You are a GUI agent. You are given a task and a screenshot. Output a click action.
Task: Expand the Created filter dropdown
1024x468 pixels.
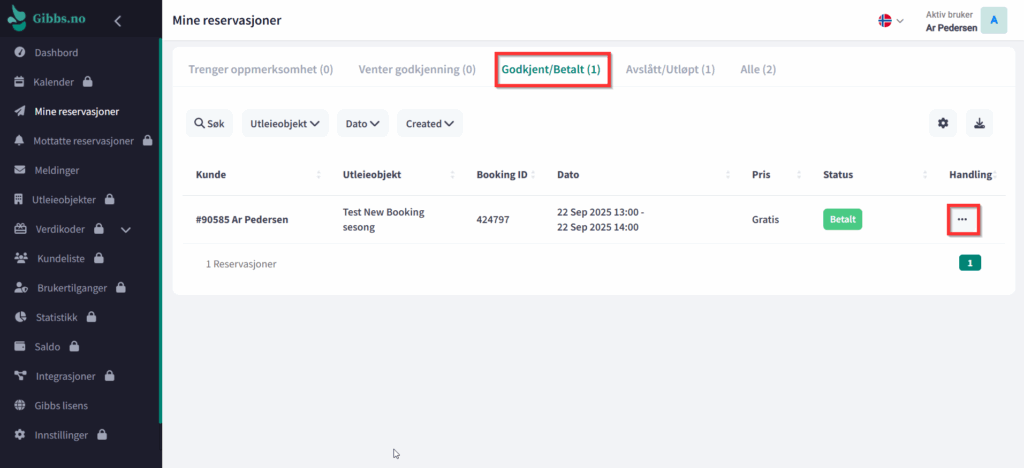tap(429, 124)
